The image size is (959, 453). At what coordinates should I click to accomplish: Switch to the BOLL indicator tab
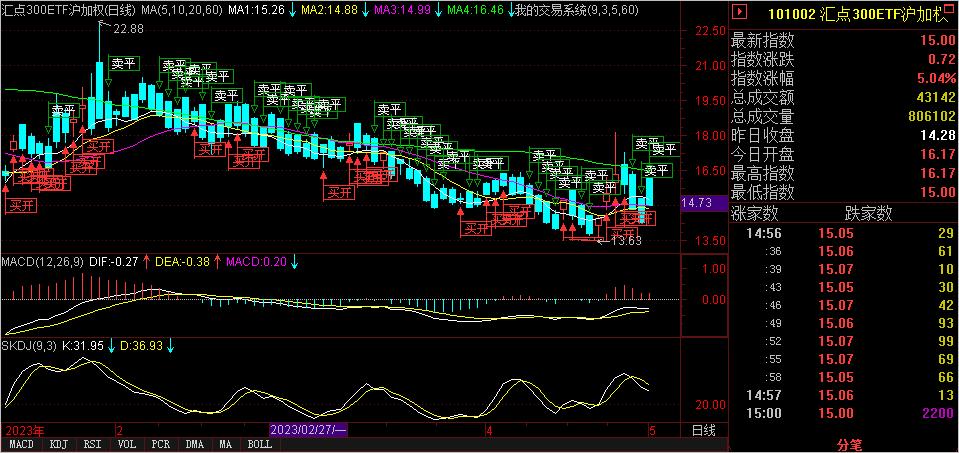pyautogui.click(x=260, y=444)
